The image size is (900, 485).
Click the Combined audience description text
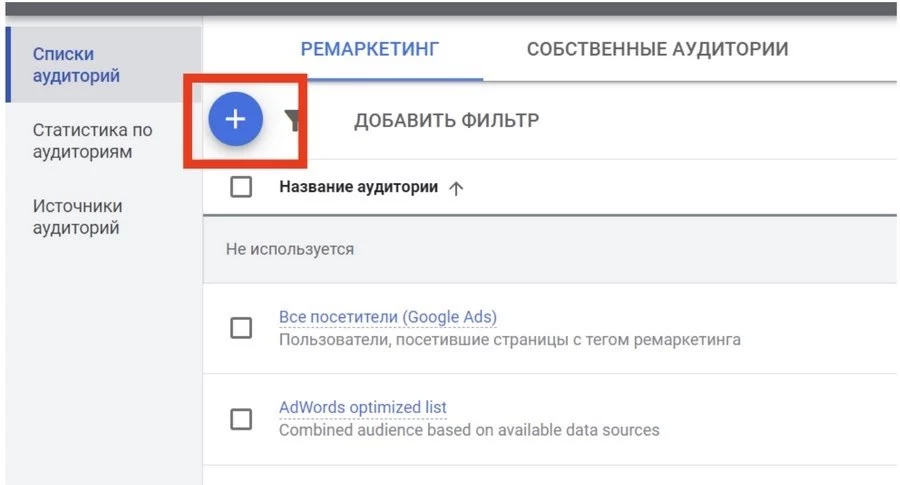[469, 430]
